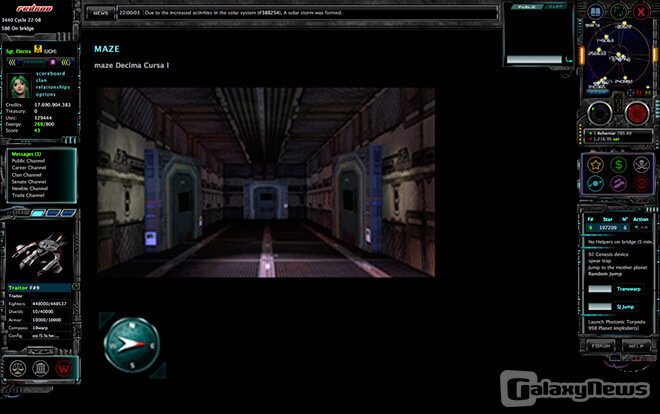
Task: Switch to Senate Channel
Action: point(29,181)
